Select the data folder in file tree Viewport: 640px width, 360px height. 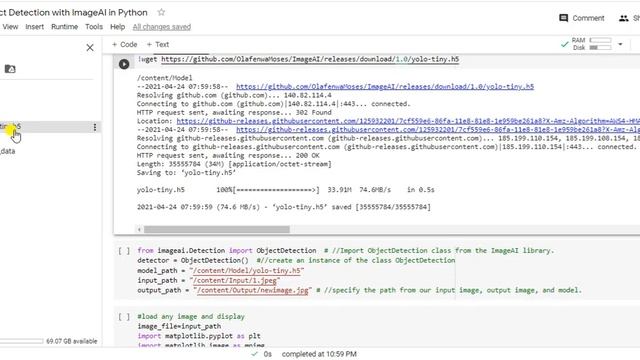click(8, 151)
